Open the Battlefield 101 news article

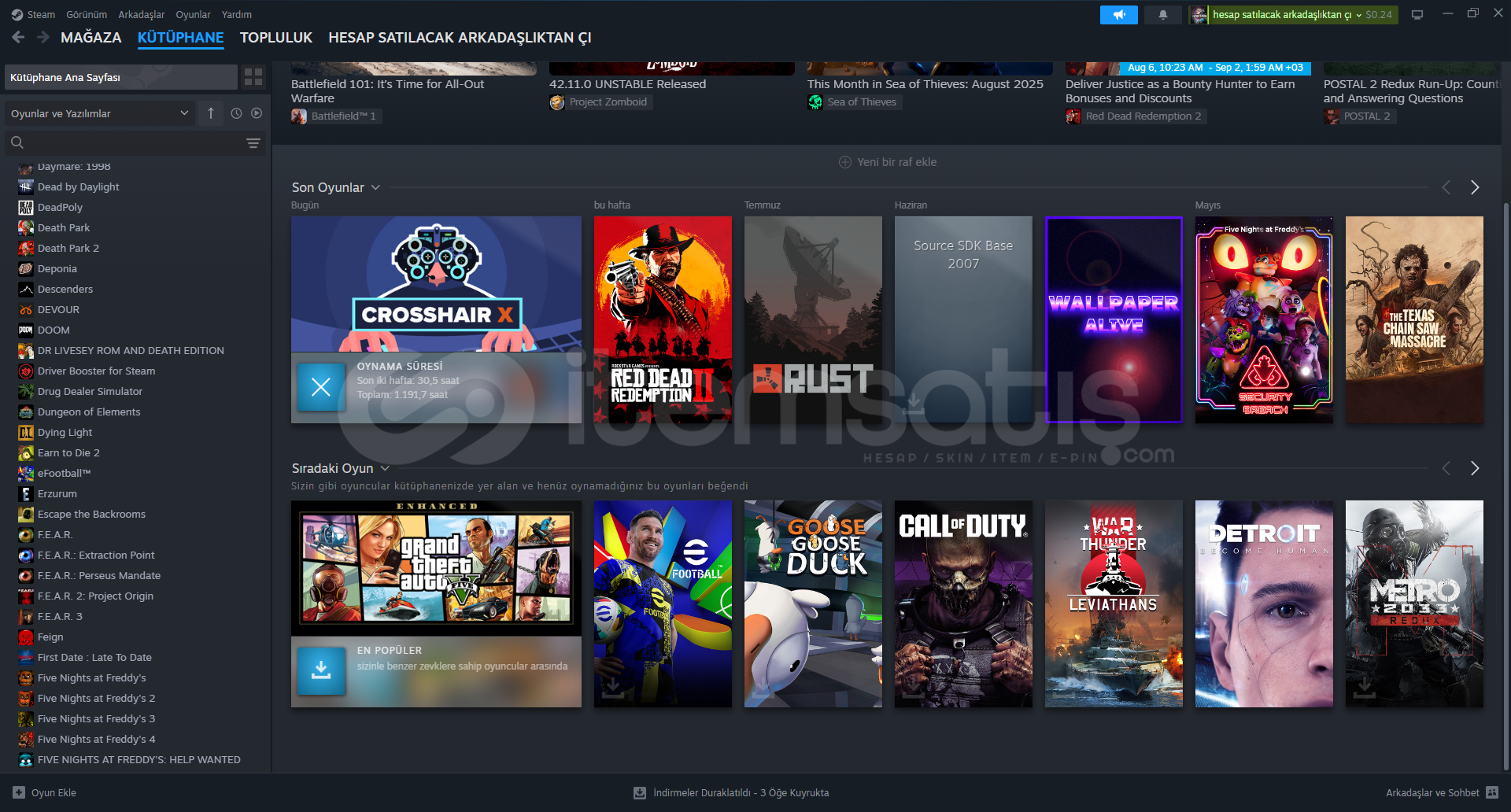[387, 90]
